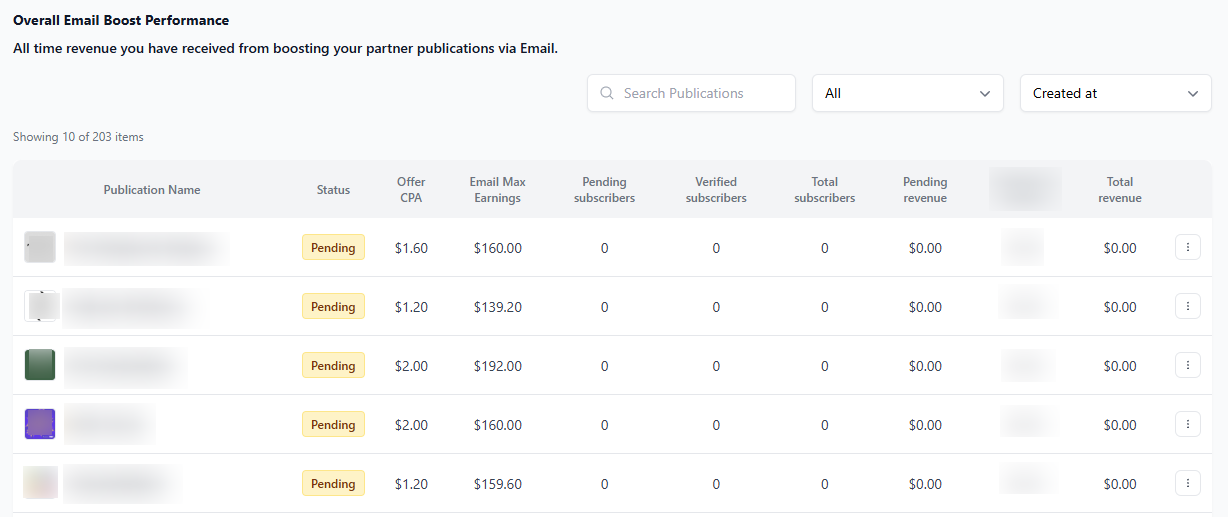1228x517 pixels.
Task: Click the Pending badge in the $139.20 row
Action: pos(333,307)
